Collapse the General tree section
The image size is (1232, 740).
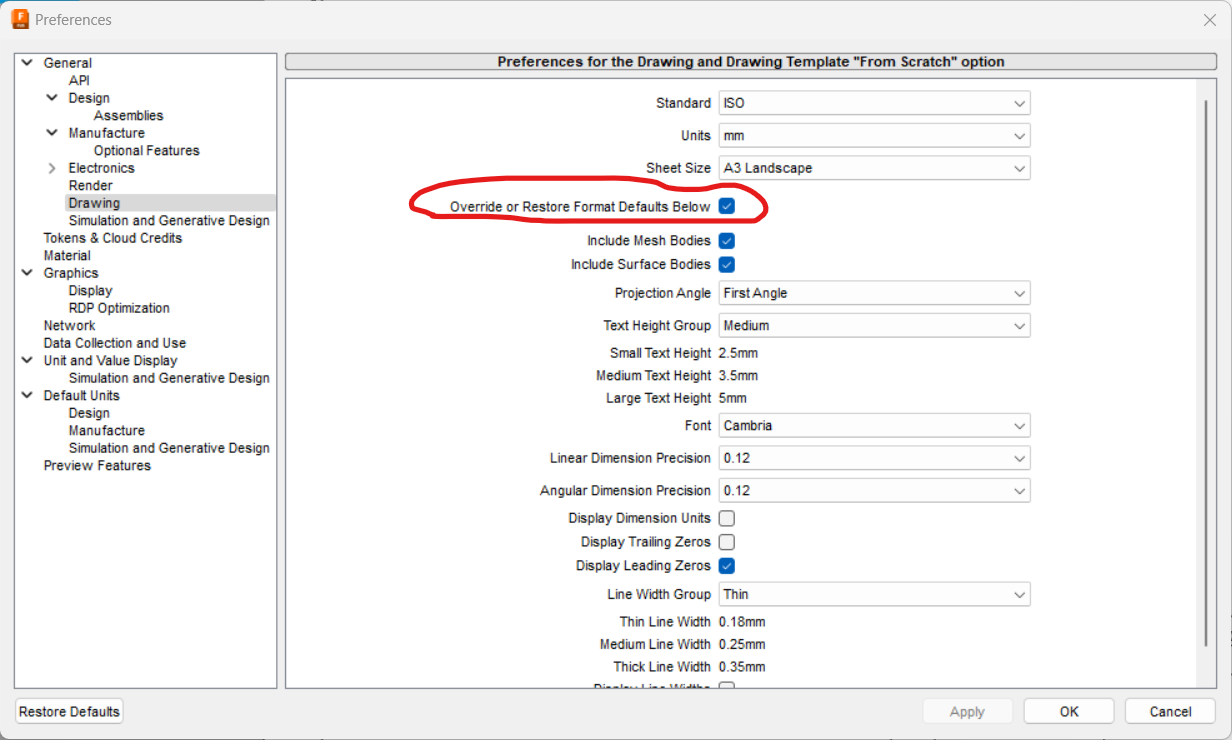coord(26,62)
